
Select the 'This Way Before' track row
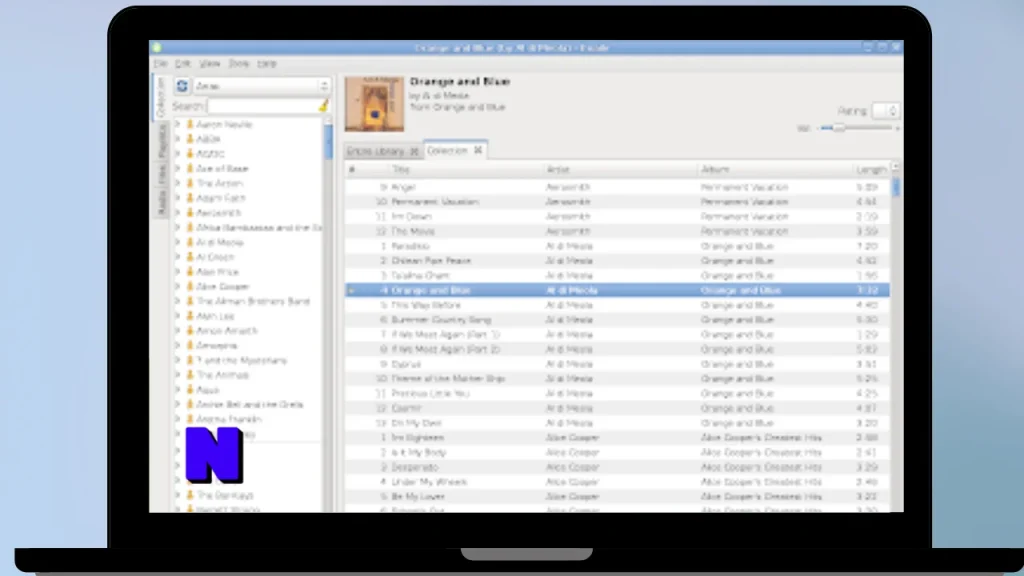[x=617, y=305]
